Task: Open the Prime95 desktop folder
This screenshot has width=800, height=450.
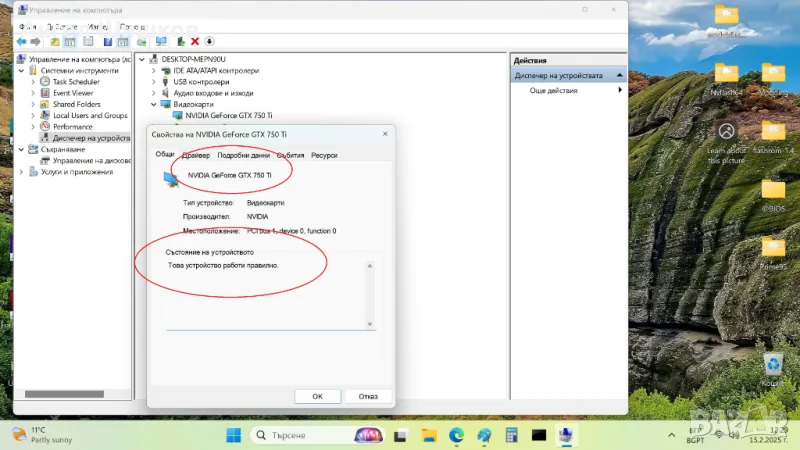Action: coord(773,249)
